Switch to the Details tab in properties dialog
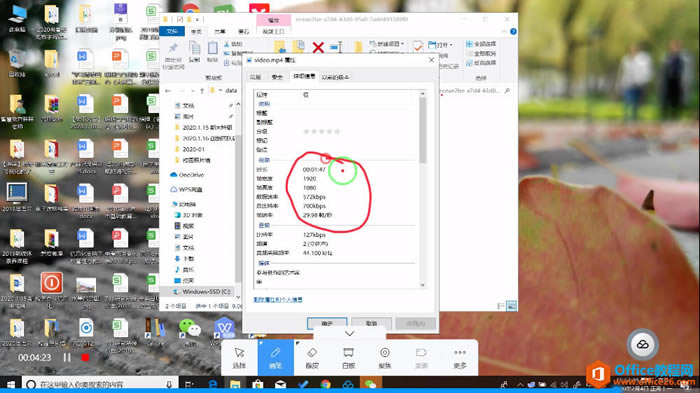This screenshot has height=393, width=700. pyautogui.click(x=304, y=77)
